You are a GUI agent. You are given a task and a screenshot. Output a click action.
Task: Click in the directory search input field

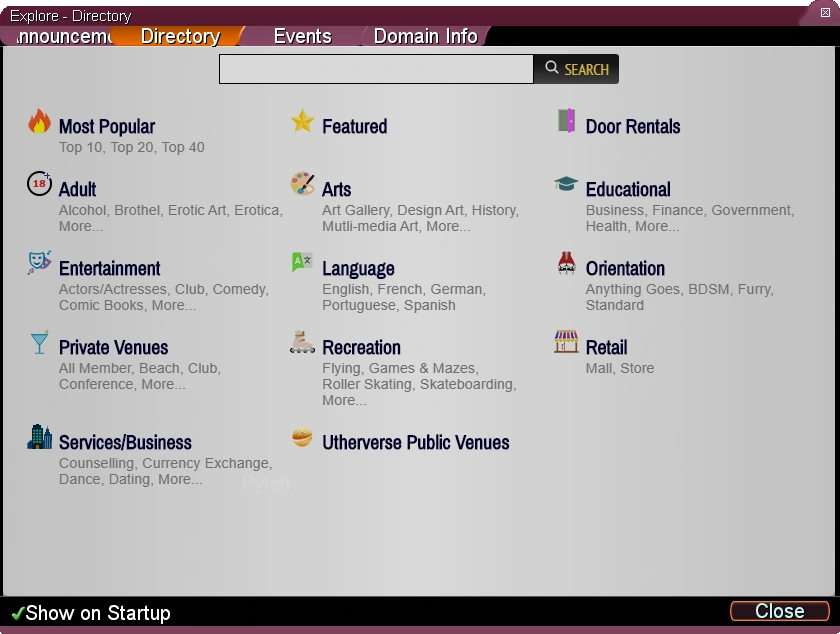376,69
